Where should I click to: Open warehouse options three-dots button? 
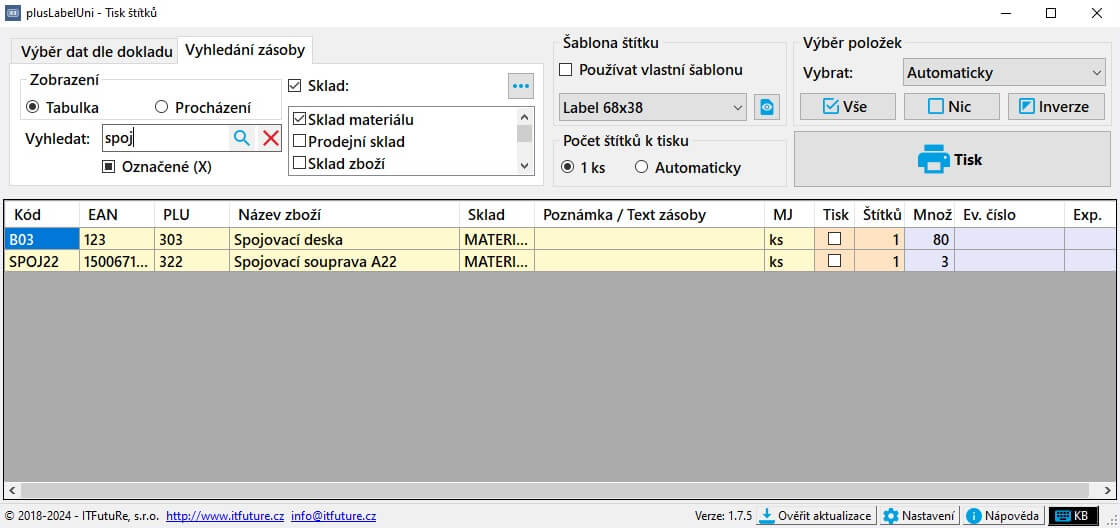(521, 86)
